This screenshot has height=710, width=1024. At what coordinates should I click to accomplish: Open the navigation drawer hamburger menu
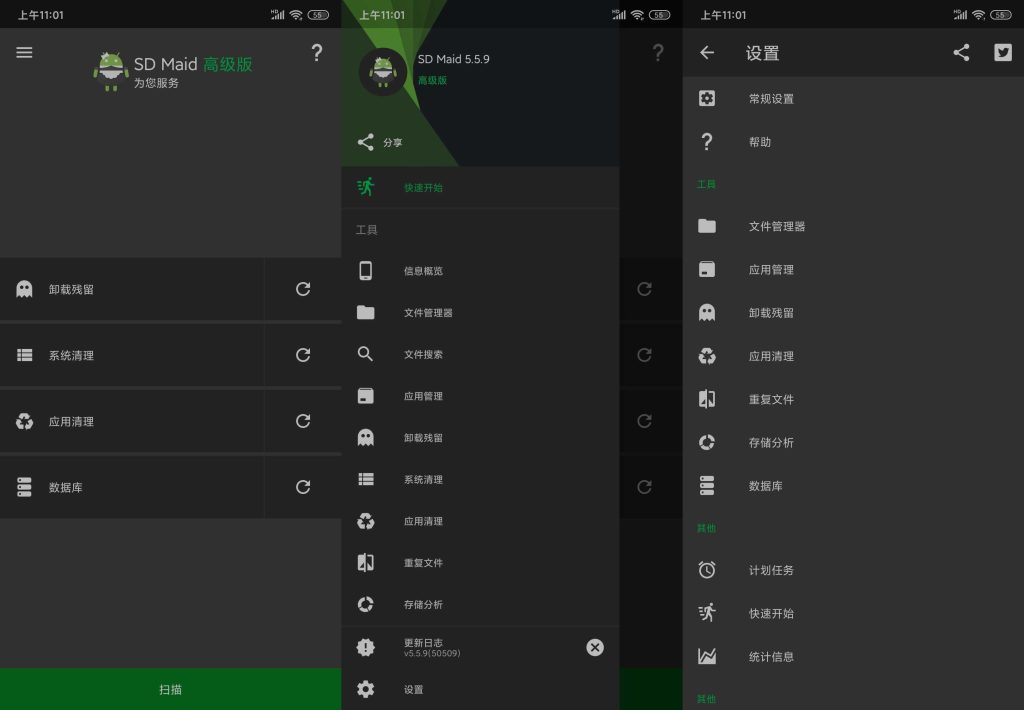[24, 52]
